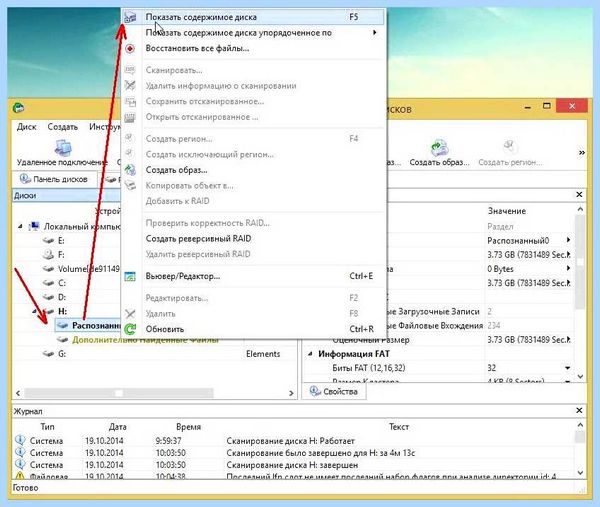Click the 'Дата' column header in the log
Screen dimensions: 600x507
[x=117, y=427]
